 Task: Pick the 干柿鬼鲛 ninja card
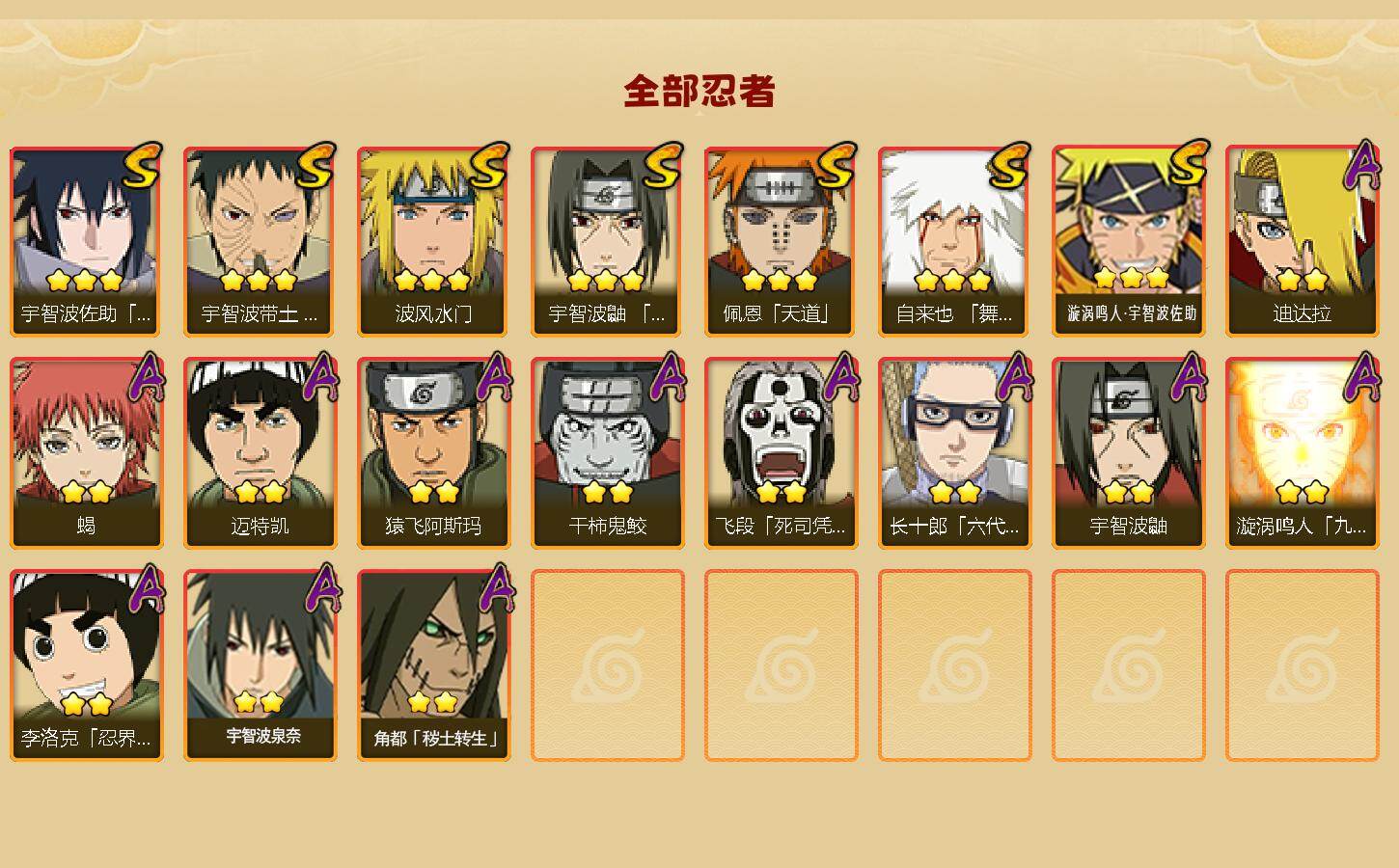point(607,453)
